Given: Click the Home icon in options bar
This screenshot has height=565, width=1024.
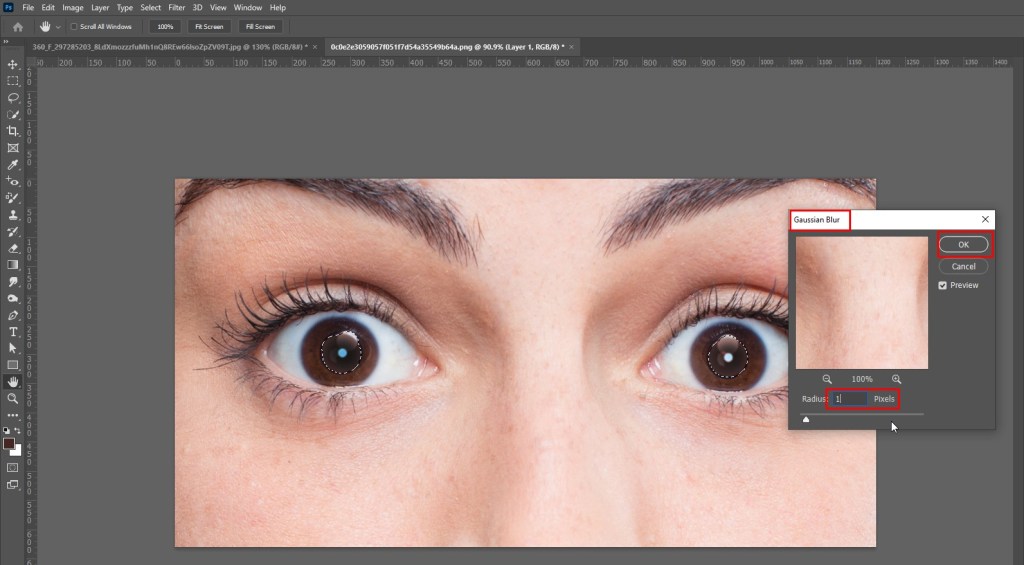Looking at the screenshot, I should [x=16, y=26].
